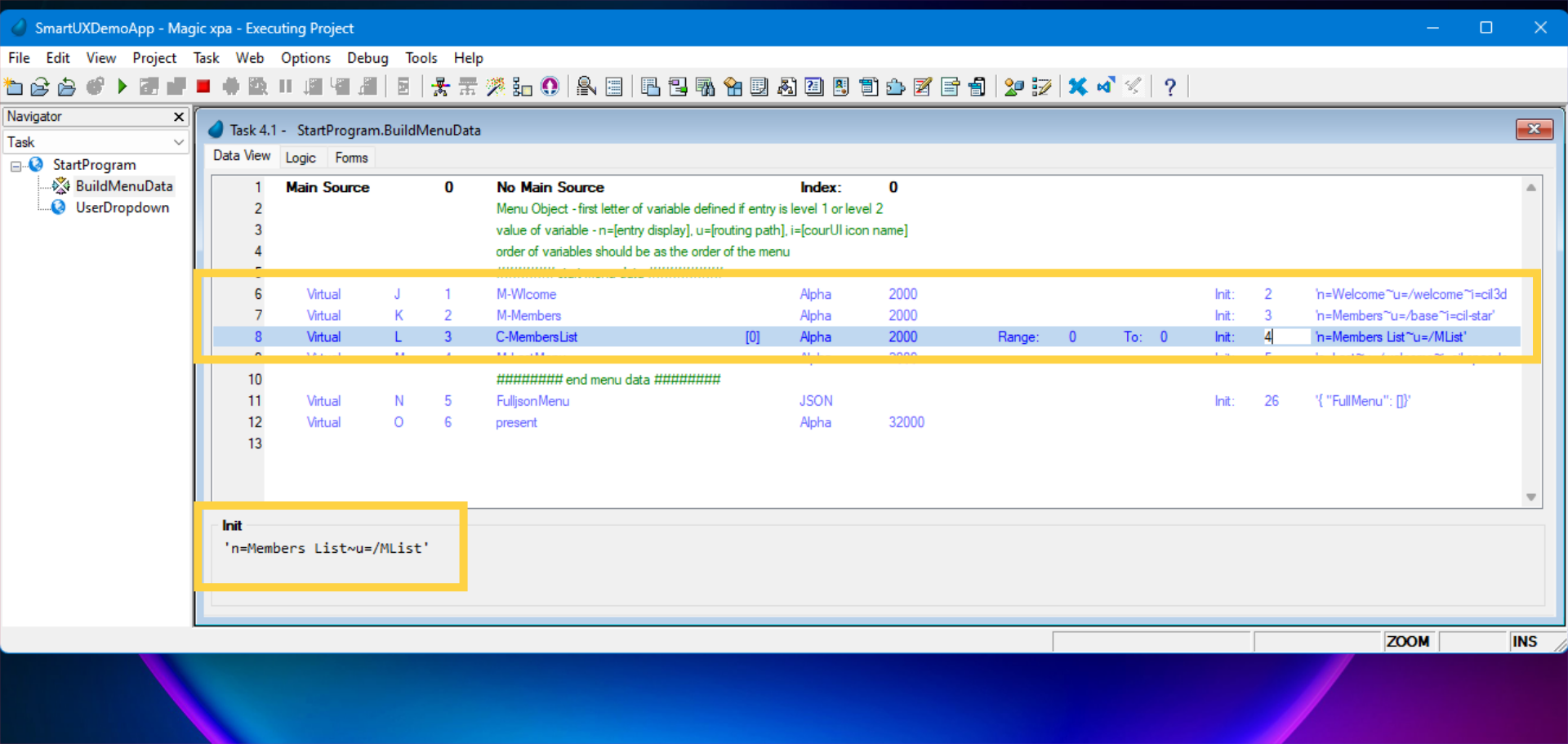Run the Checker with the blue X icon
The width and height of the screenshot is (1568, 744).
(1078, 87)
